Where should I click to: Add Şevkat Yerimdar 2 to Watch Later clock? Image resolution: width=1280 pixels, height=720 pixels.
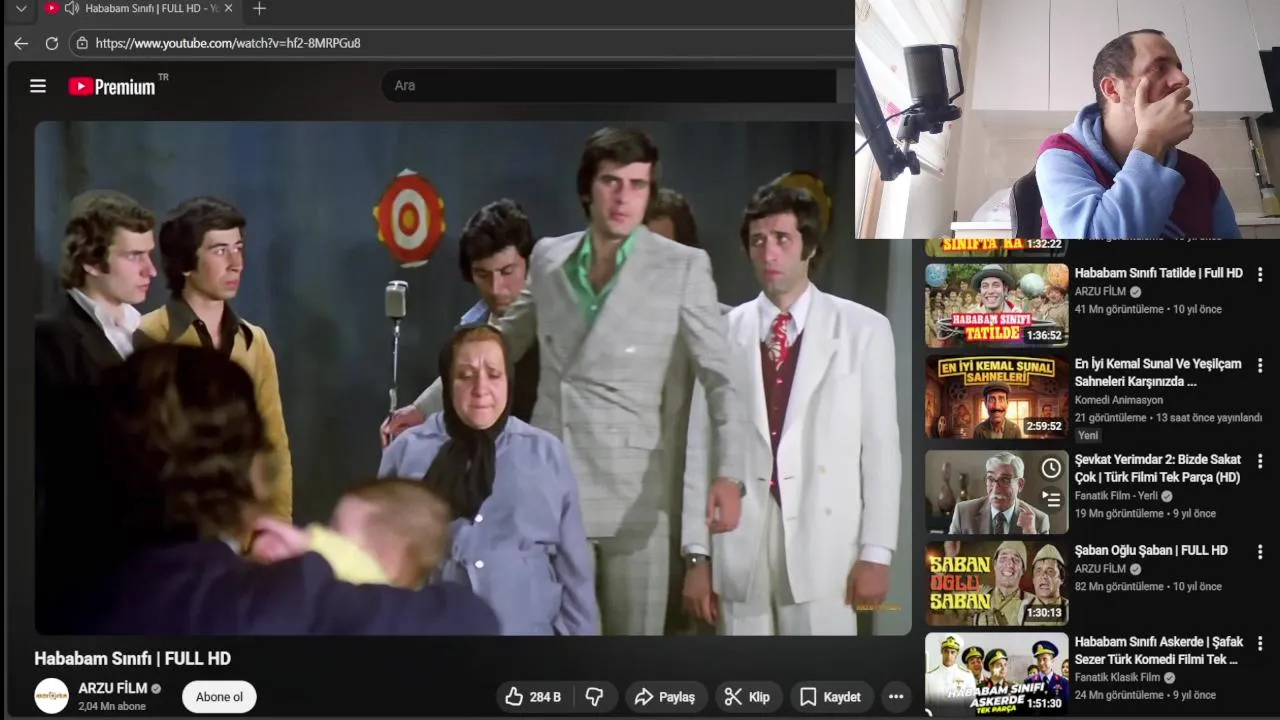pos(1051,468)
